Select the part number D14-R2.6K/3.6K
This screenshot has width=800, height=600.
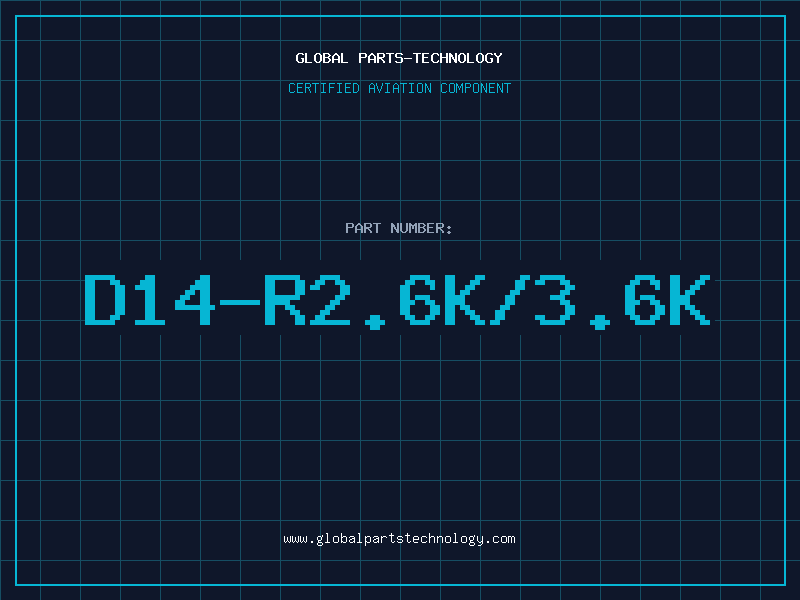coord(397,301)
